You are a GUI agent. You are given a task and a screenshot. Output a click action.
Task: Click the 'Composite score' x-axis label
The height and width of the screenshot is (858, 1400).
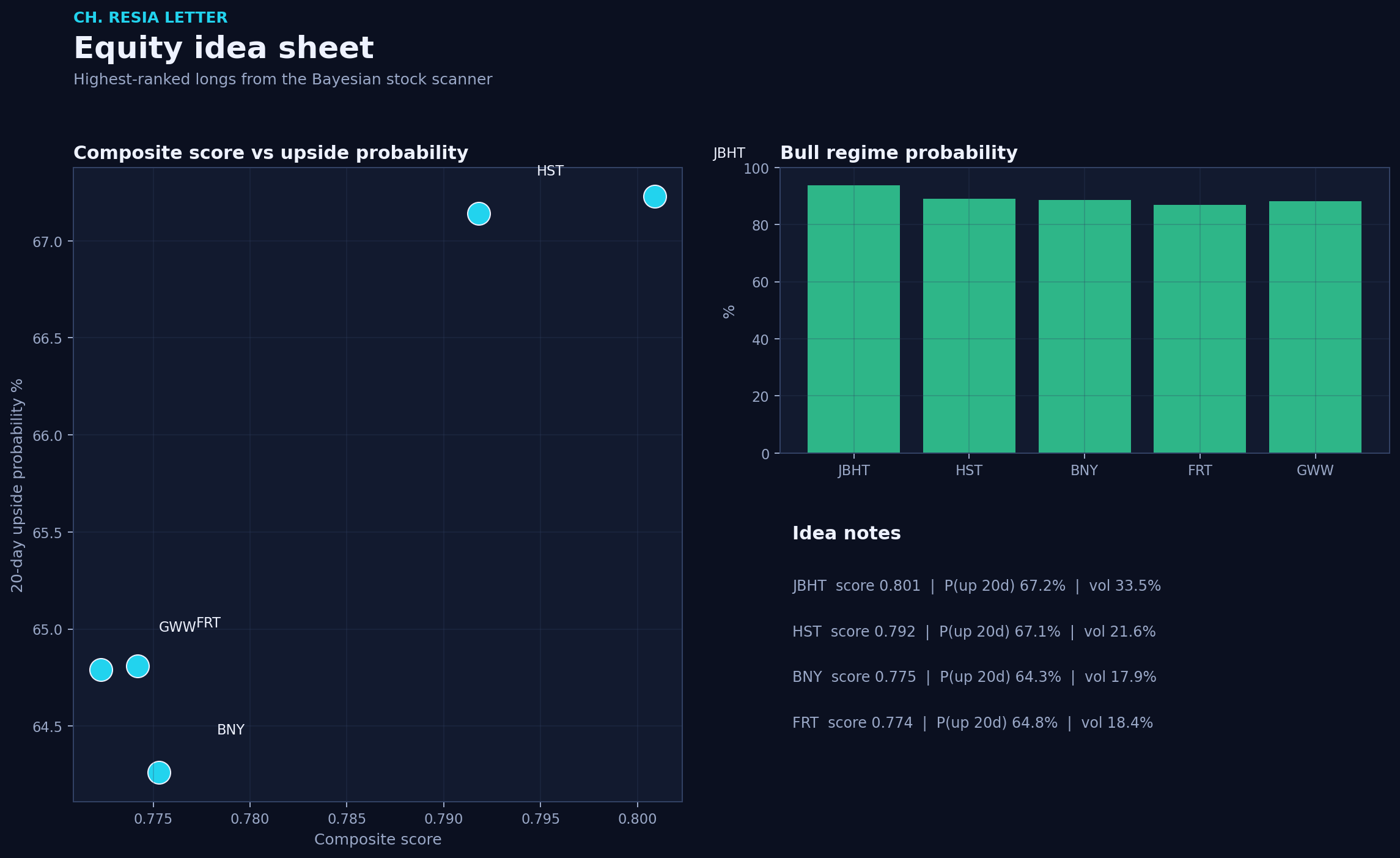pyautogui.click(x=378, y=840)
